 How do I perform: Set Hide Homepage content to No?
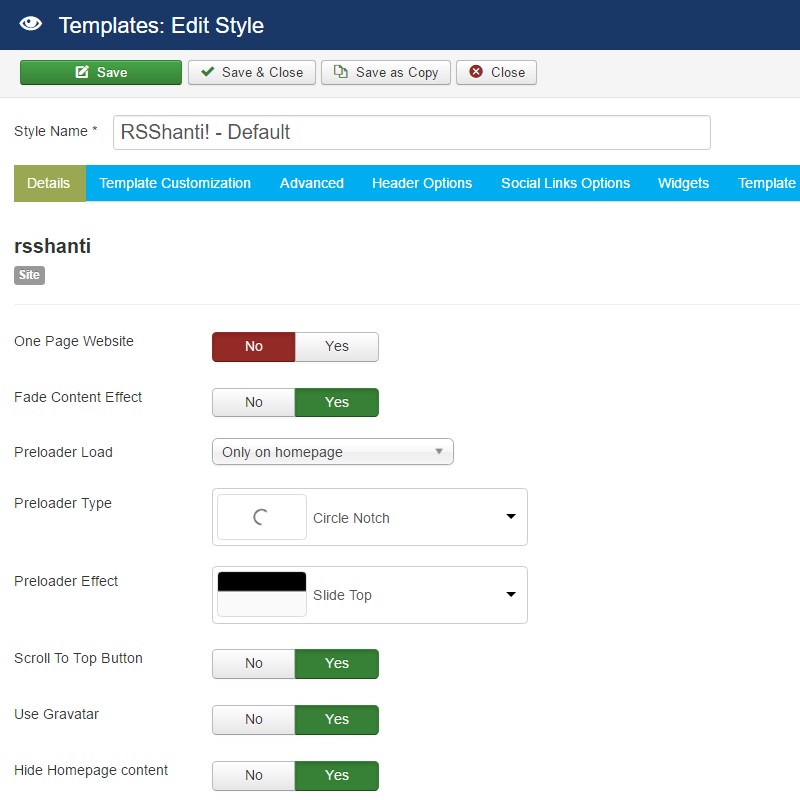click(254, 776)
